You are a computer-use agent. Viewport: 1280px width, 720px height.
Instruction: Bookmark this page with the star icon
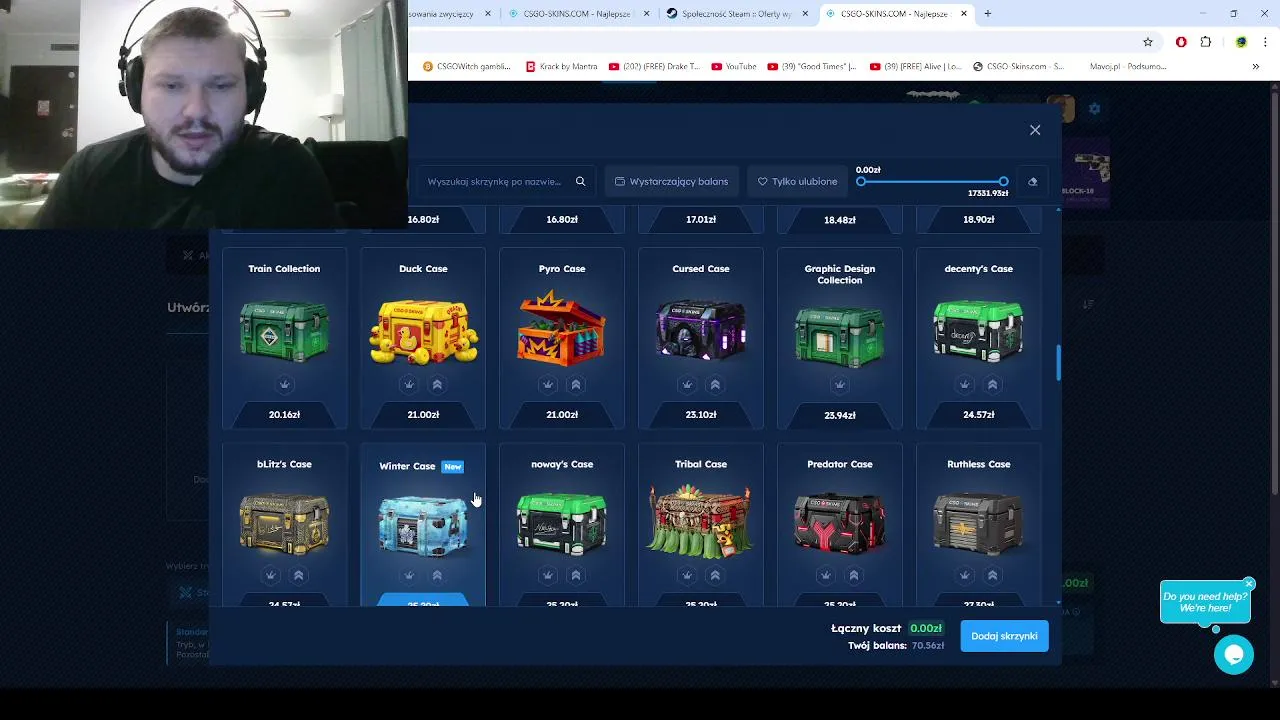pyautogui.click(x=1148, y=42)
